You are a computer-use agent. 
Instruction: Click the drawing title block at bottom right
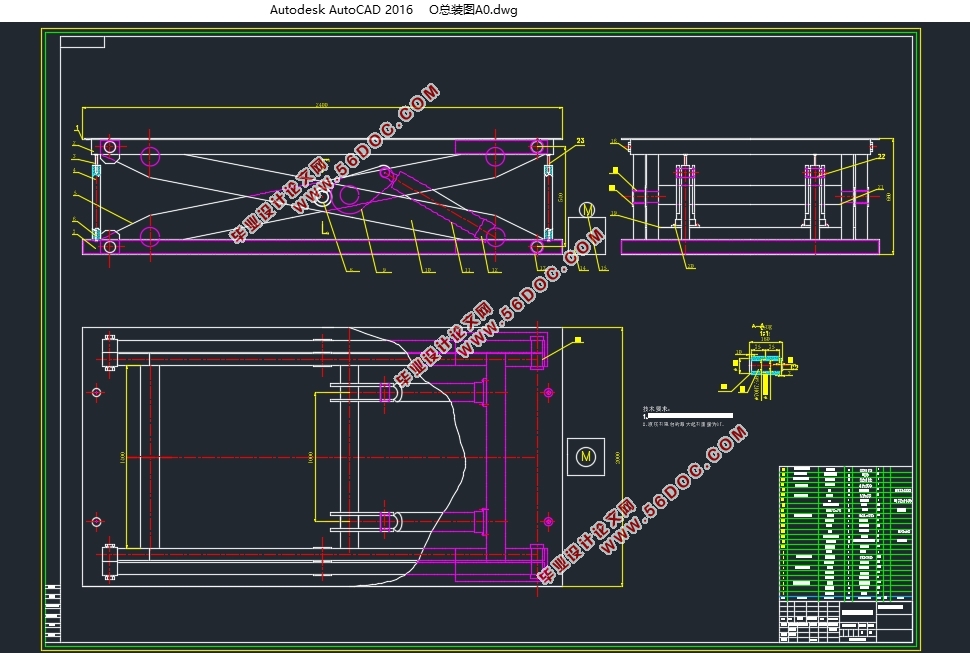point(845,620)
